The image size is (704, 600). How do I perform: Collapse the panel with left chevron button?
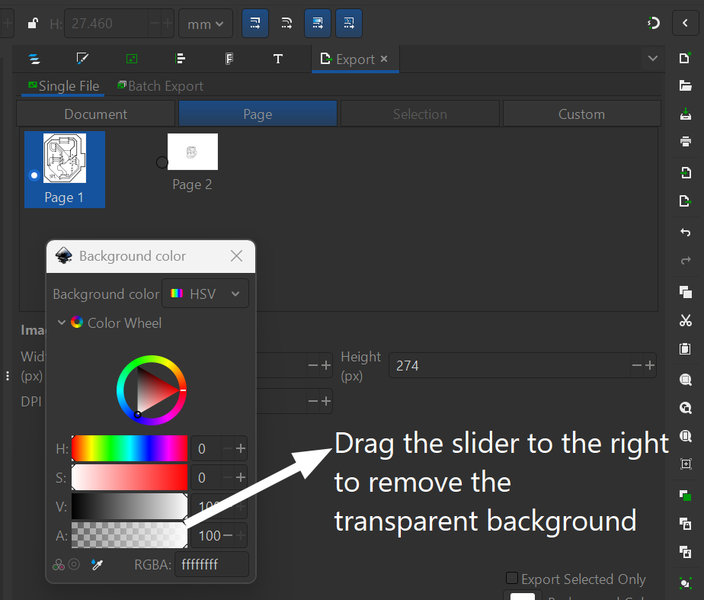click(x=685, y=23)
